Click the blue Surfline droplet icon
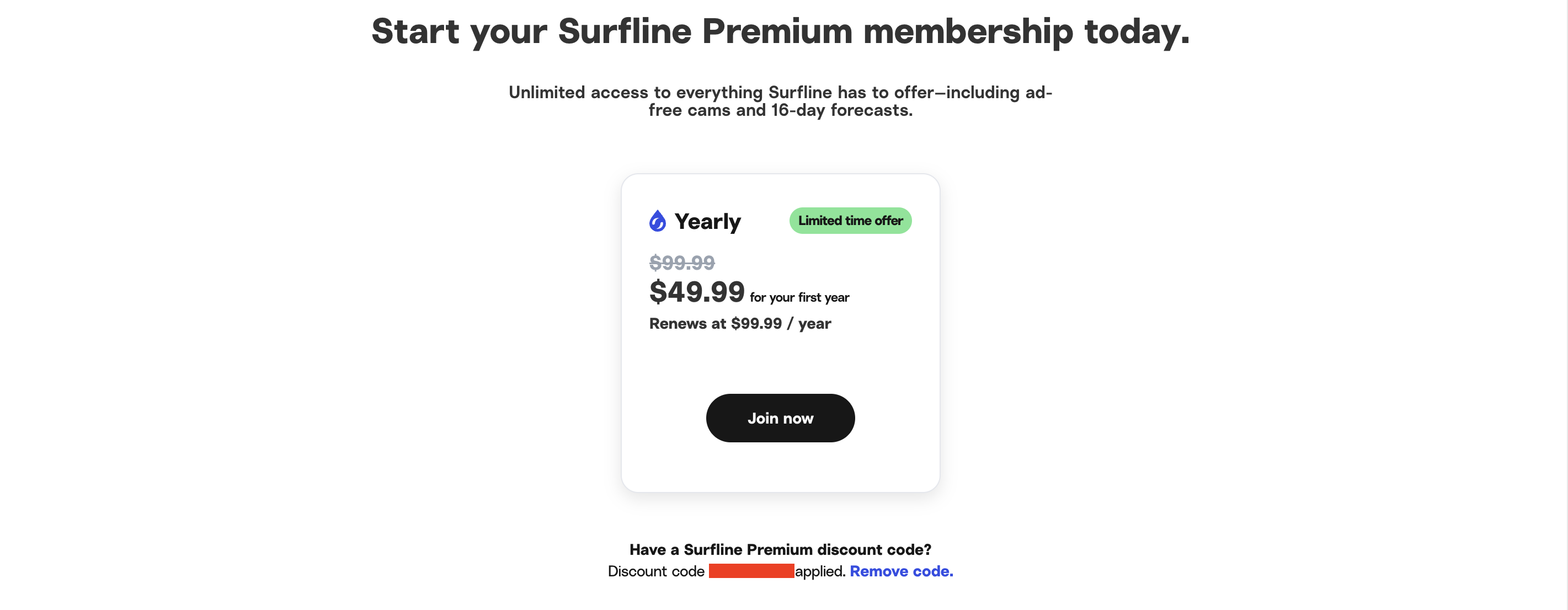 tap(657, 221)
